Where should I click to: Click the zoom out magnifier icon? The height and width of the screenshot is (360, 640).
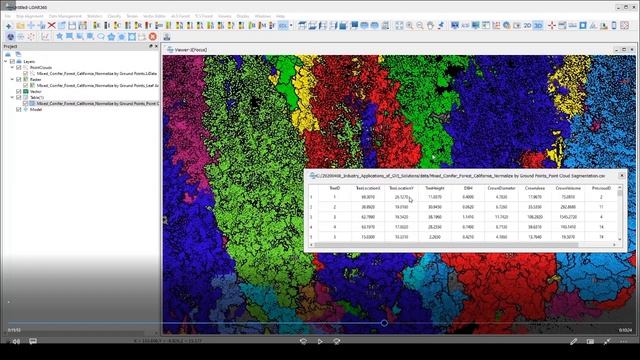(420, 26)
